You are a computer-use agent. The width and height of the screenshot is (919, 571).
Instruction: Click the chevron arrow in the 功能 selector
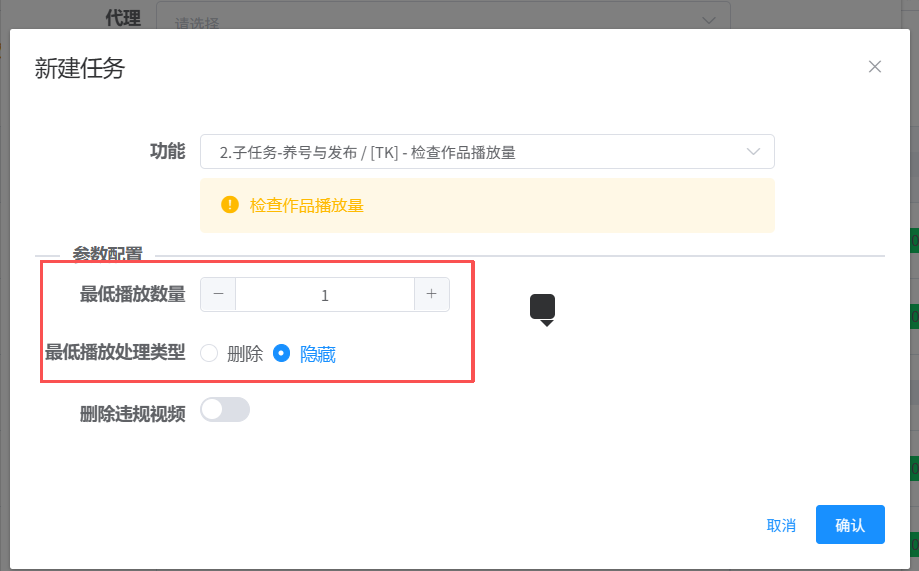(x=754, y=152)
